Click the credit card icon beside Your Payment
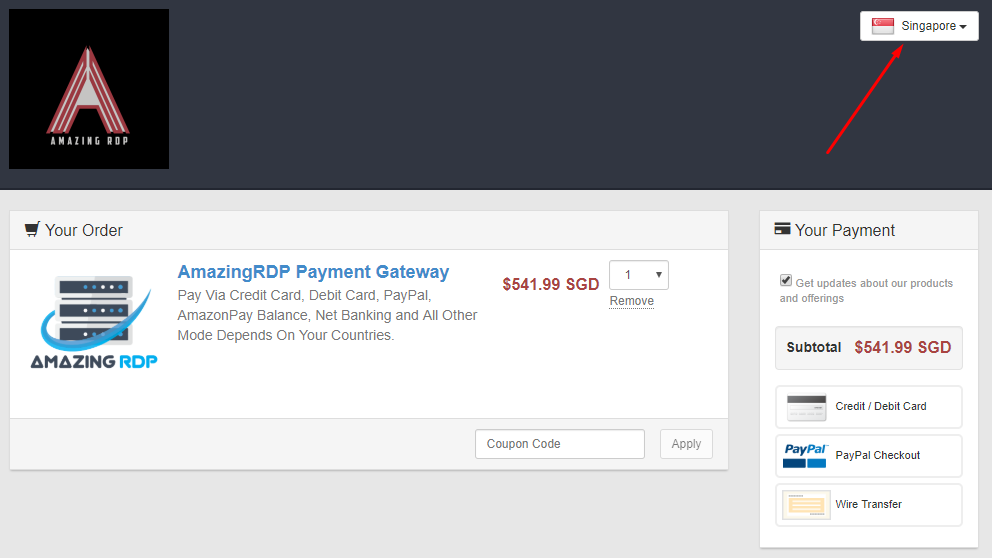 coord(782,230)
